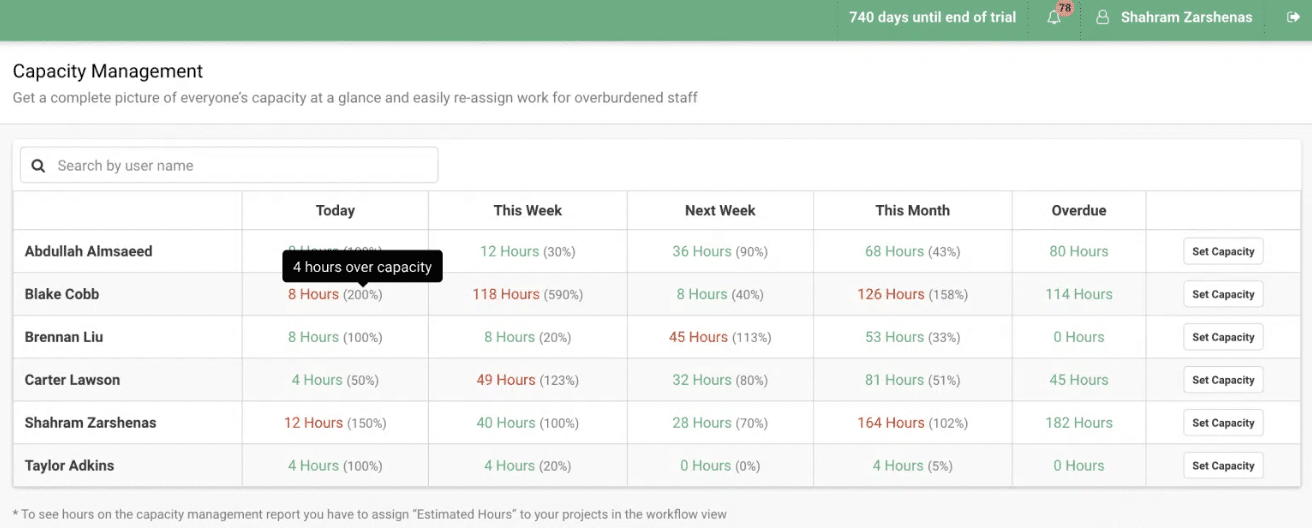Click the 740 days until end of trial notice
Image resolution: width=1312 pixels, height=528 pixels.
[x=932, y=17]
